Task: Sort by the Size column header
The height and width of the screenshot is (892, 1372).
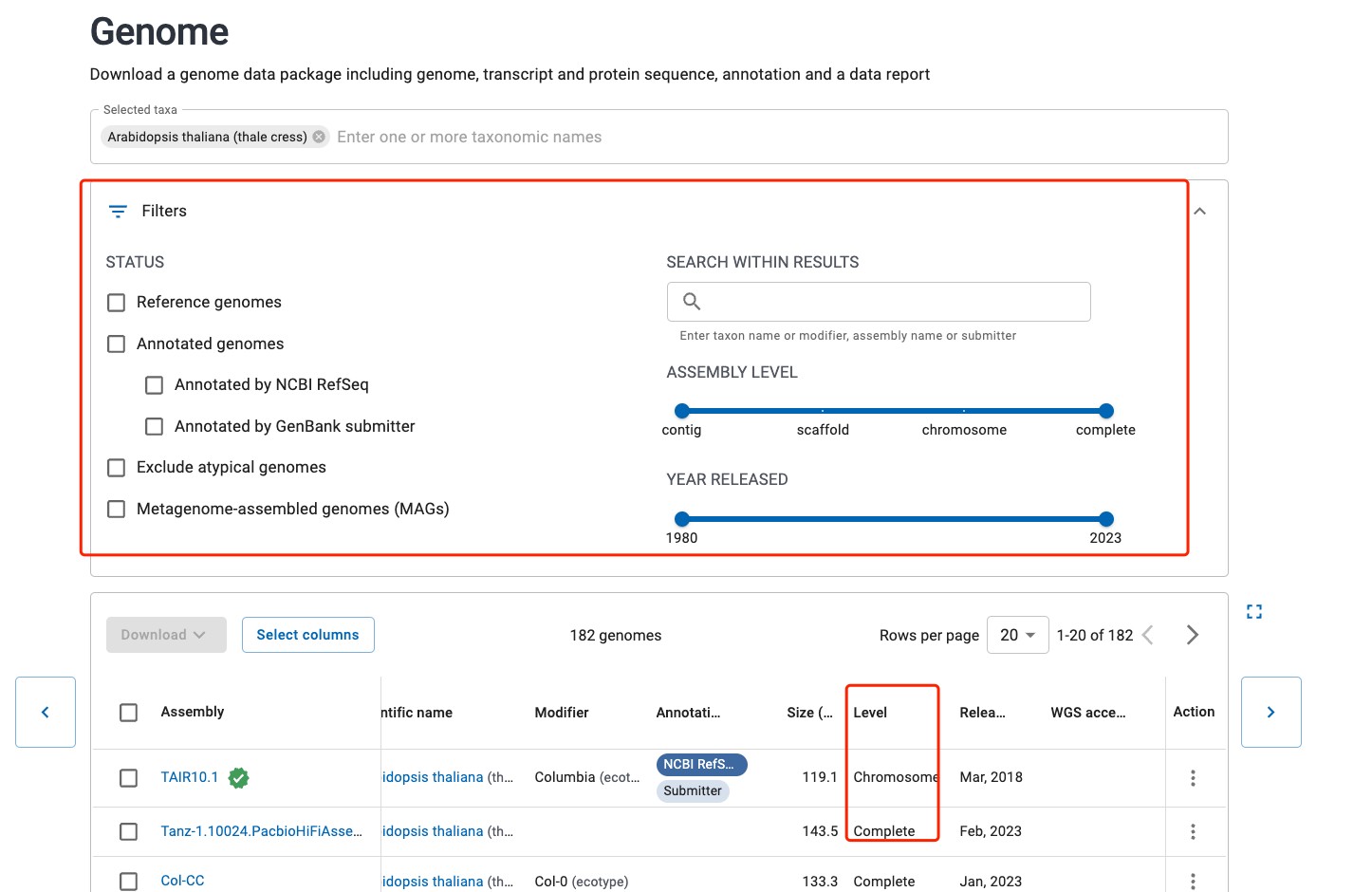Action: 810,713
